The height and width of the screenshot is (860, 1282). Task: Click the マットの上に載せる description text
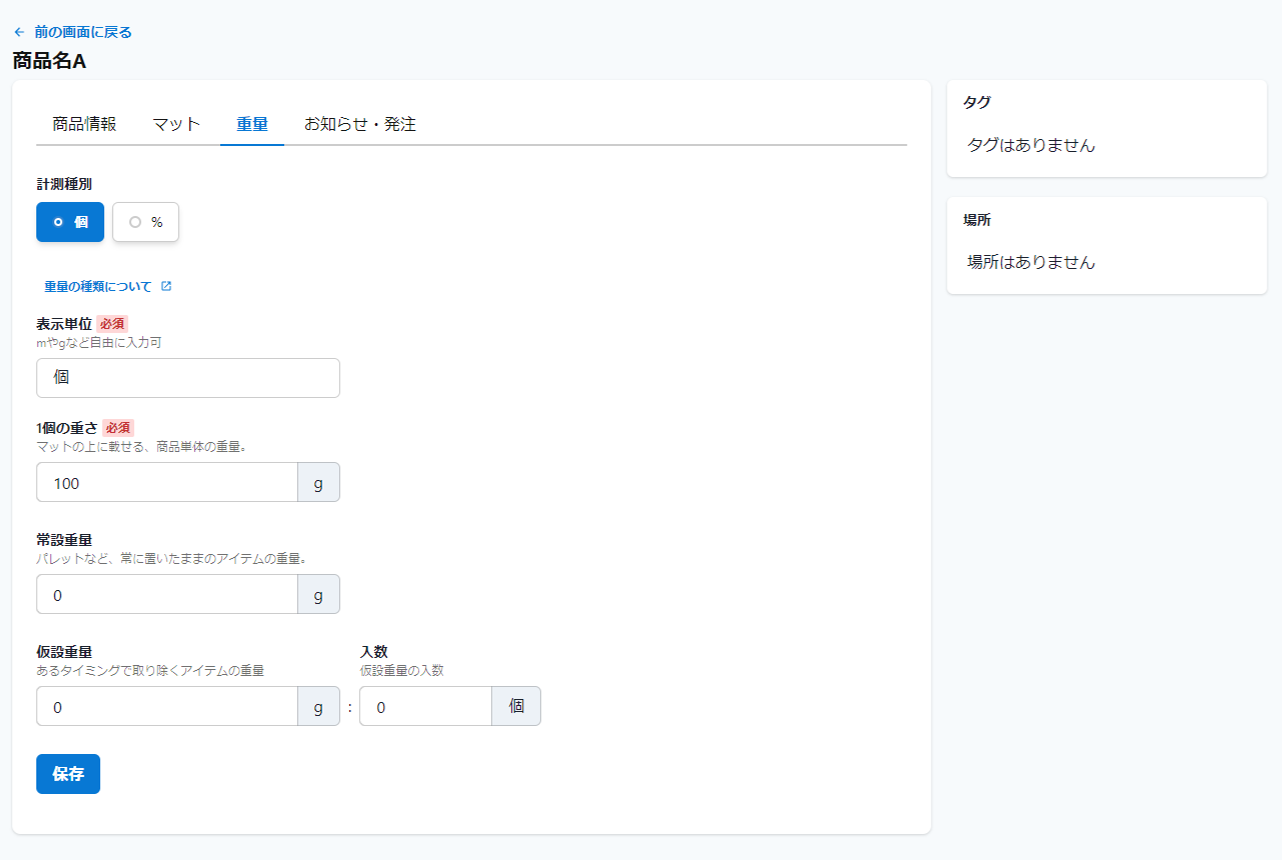pyautogui.click(x=141, y=447)
